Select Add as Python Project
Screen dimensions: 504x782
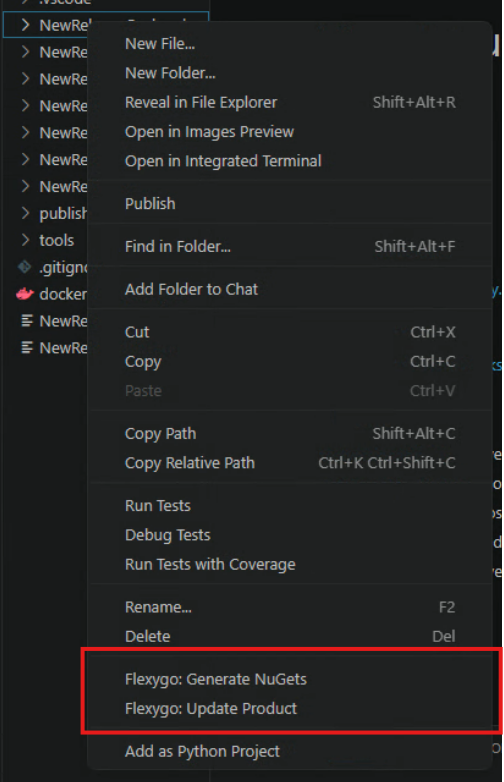click(x=202, y=751)
